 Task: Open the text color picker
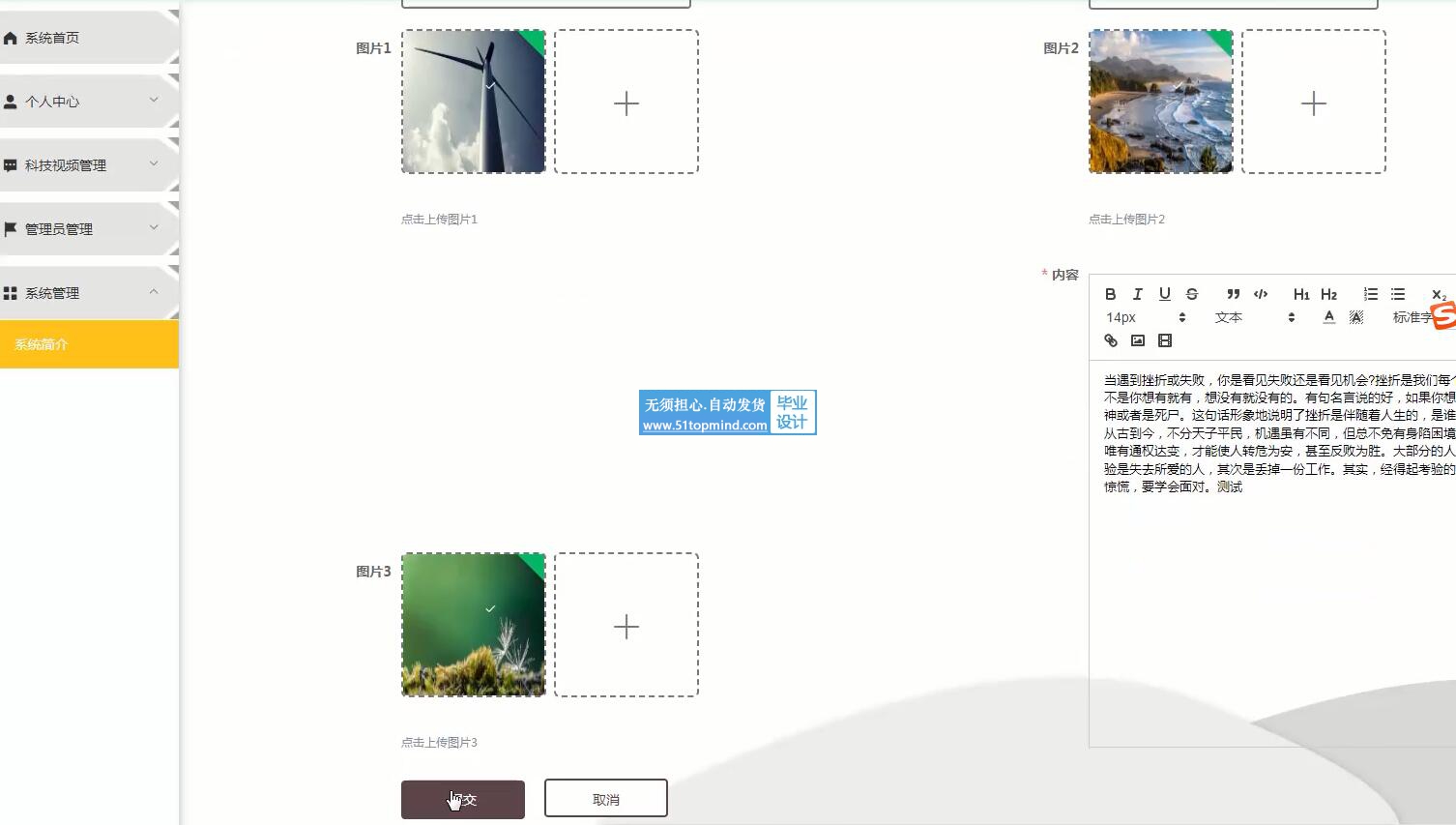(1329, 317)
